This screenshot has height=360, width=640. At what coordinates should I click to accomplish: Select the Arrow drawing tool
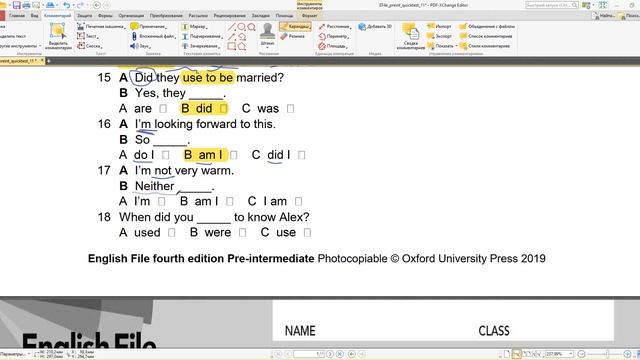point(232,36)
